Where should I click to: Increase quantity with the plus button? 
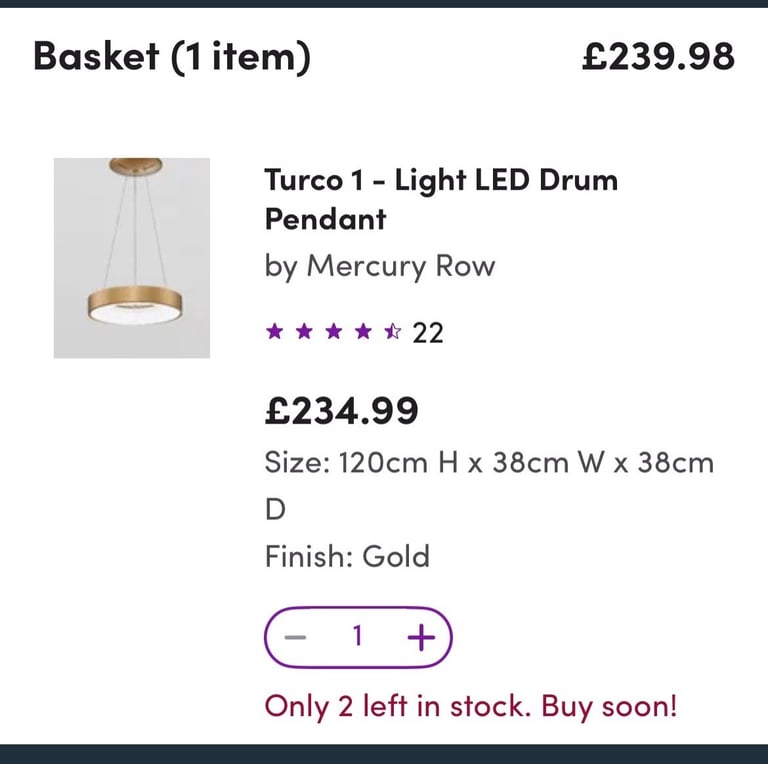click(421, 637)
